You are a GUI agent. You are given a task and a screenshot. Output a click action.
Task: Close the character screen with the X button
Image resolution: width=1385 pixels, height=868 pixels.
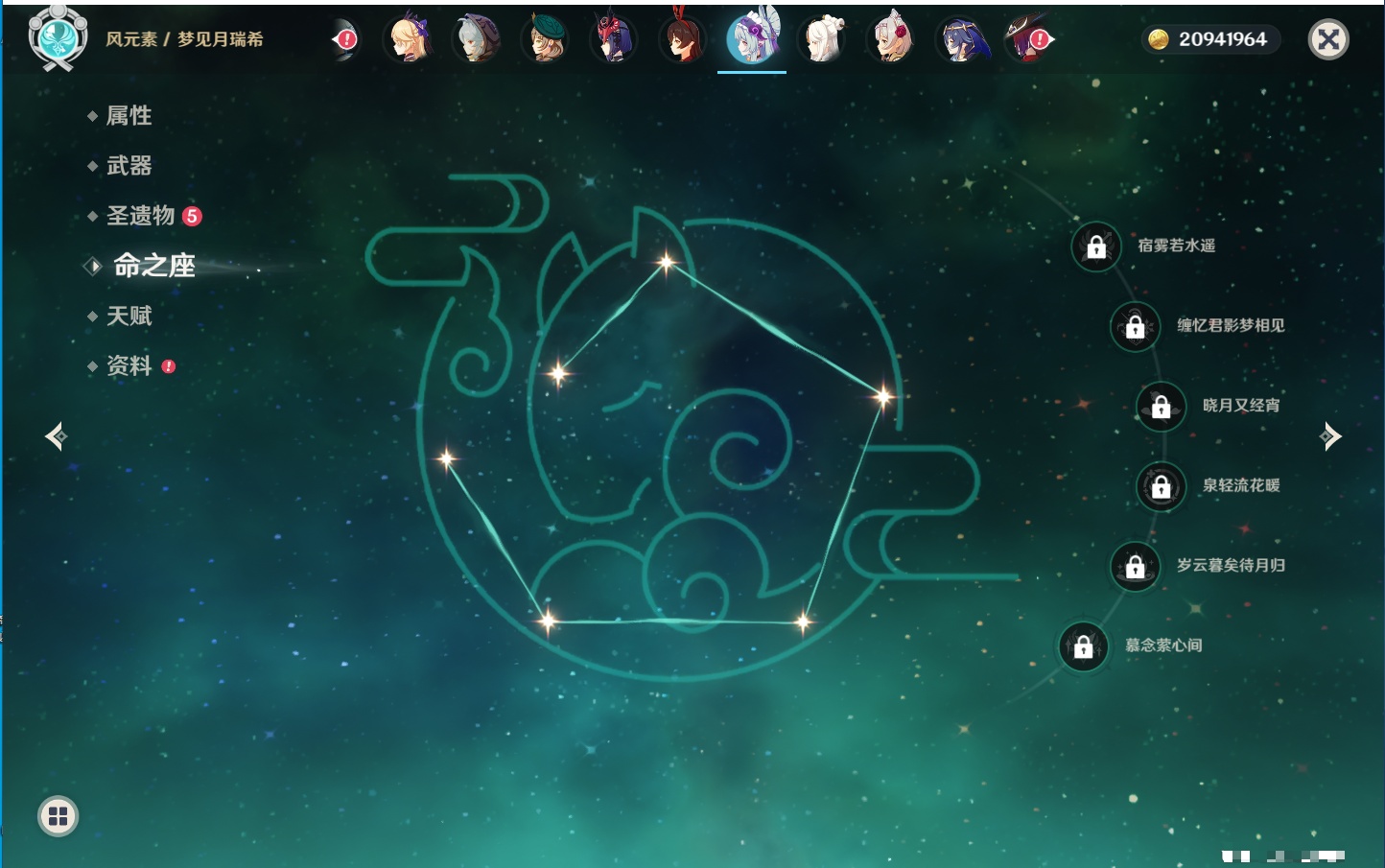[1328, 39]
